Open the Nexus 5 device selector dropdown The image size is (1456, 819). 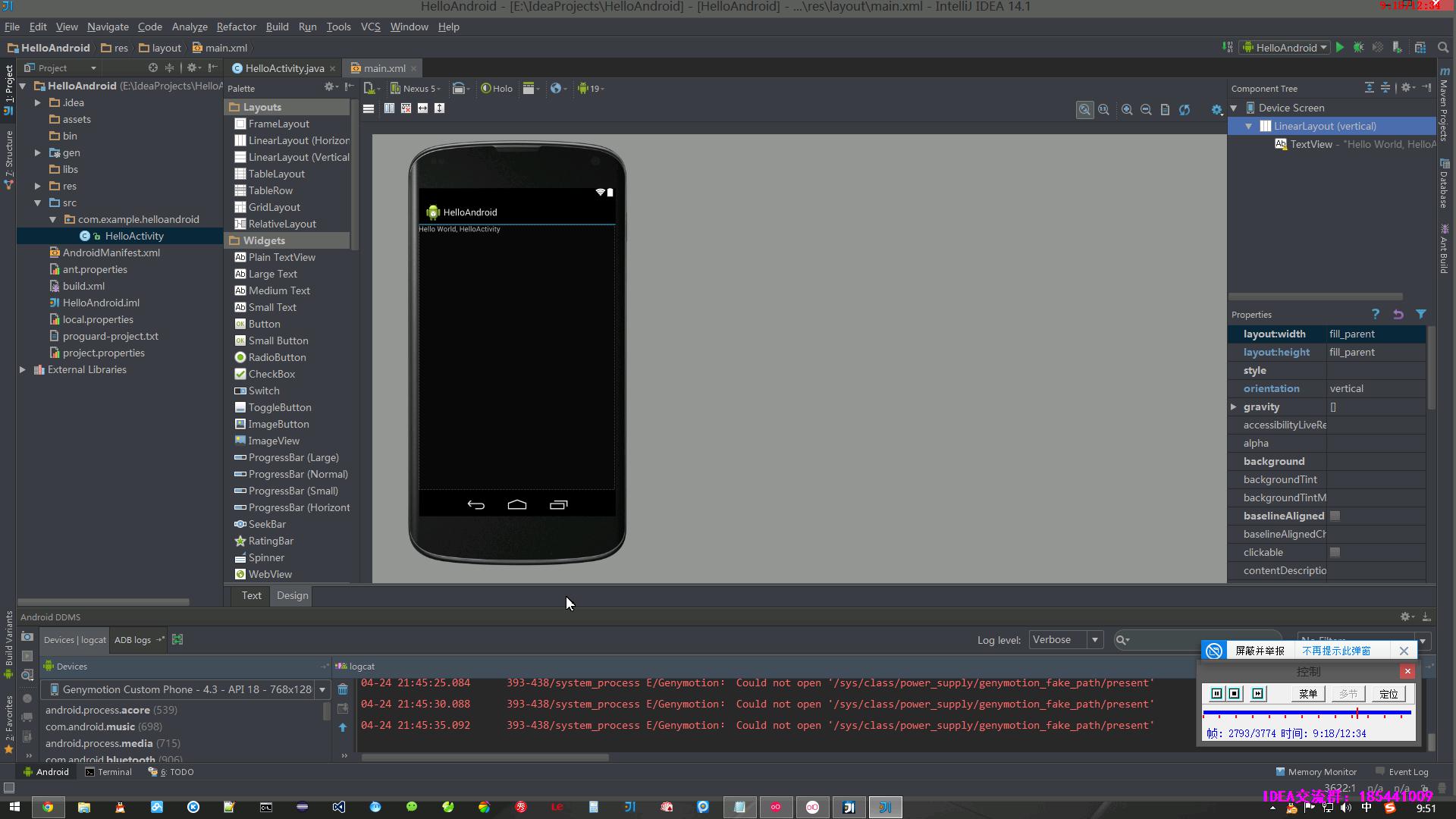(416, 89)
